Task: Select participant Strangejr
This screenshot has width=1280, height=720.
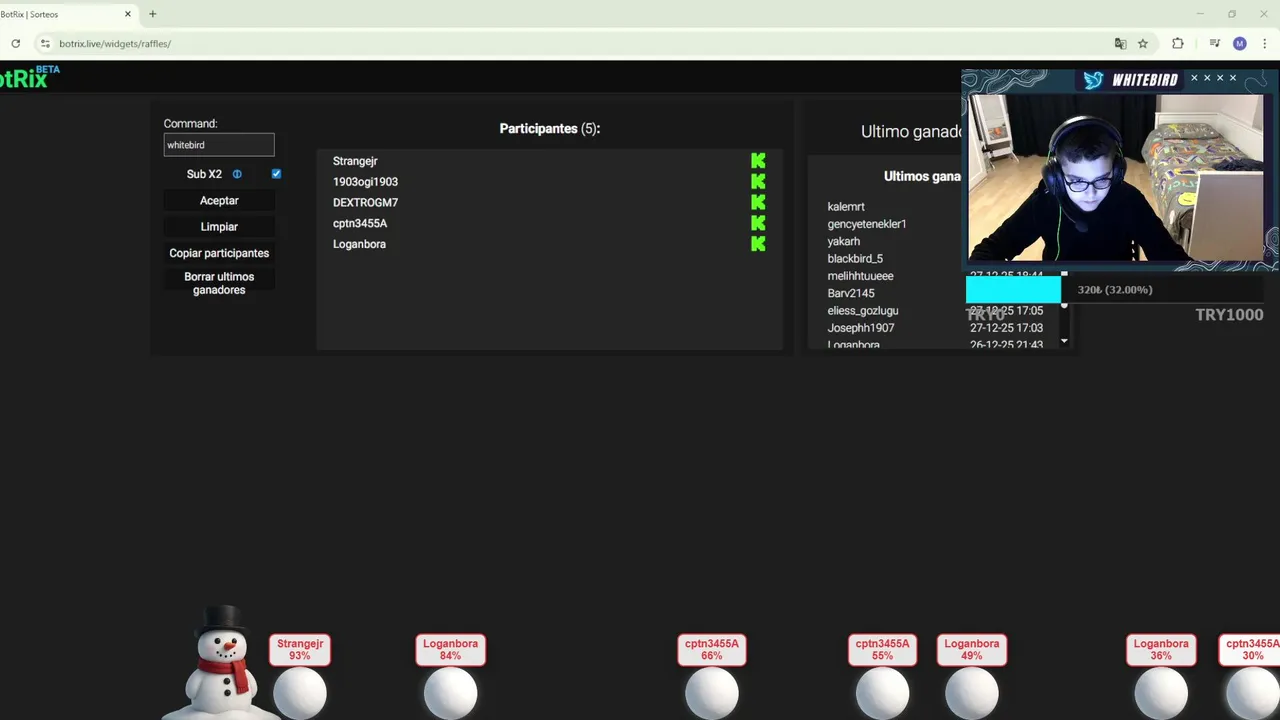Action: (x=355, y=161)
